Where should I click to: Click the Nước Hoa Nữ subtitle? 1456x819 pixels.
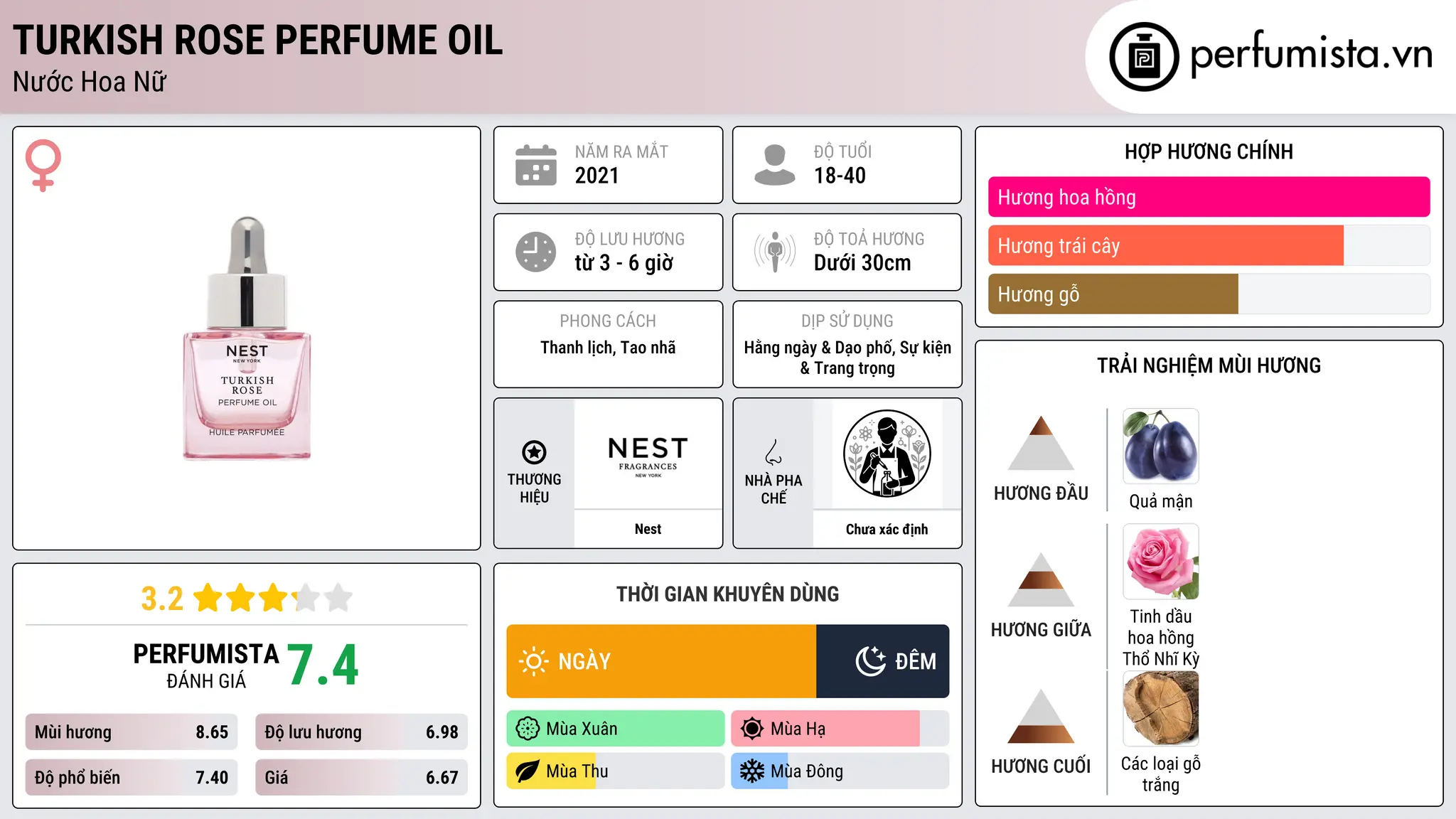[x=90, y=82]
